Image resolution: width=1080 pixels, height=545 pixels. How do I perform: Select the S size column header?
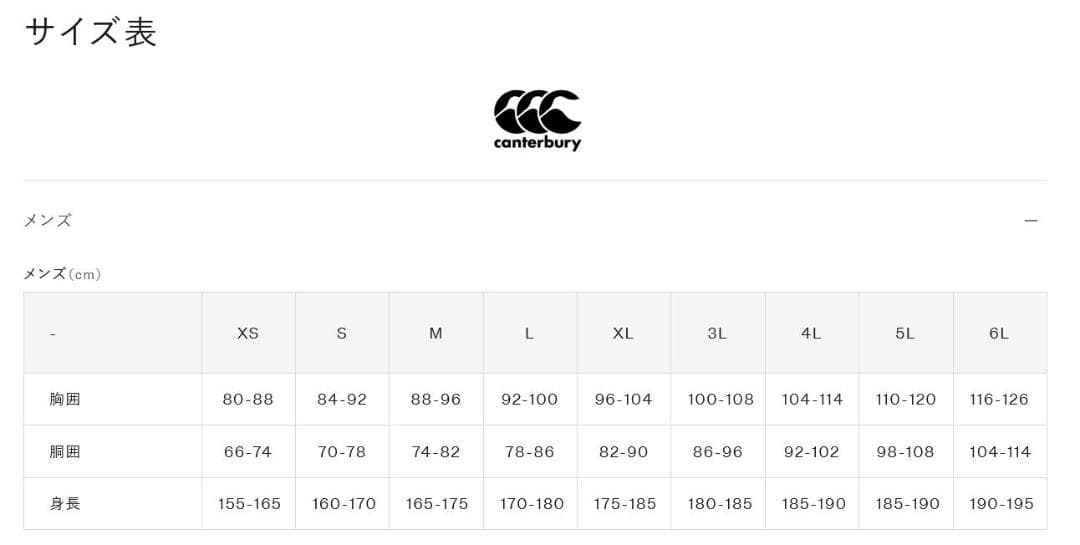point(342,333)
